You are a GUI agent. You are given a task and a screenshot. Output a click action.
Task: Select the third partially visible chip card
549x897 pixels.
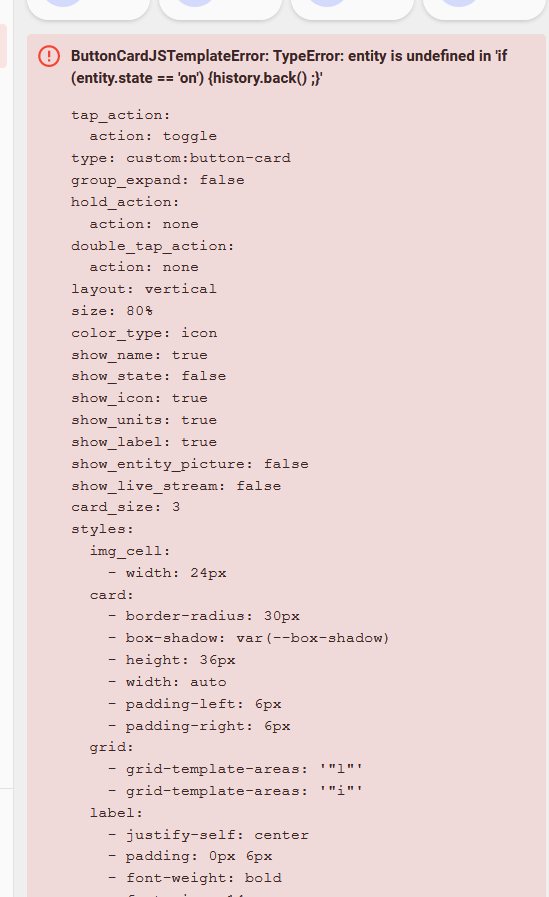click(352, 8)
